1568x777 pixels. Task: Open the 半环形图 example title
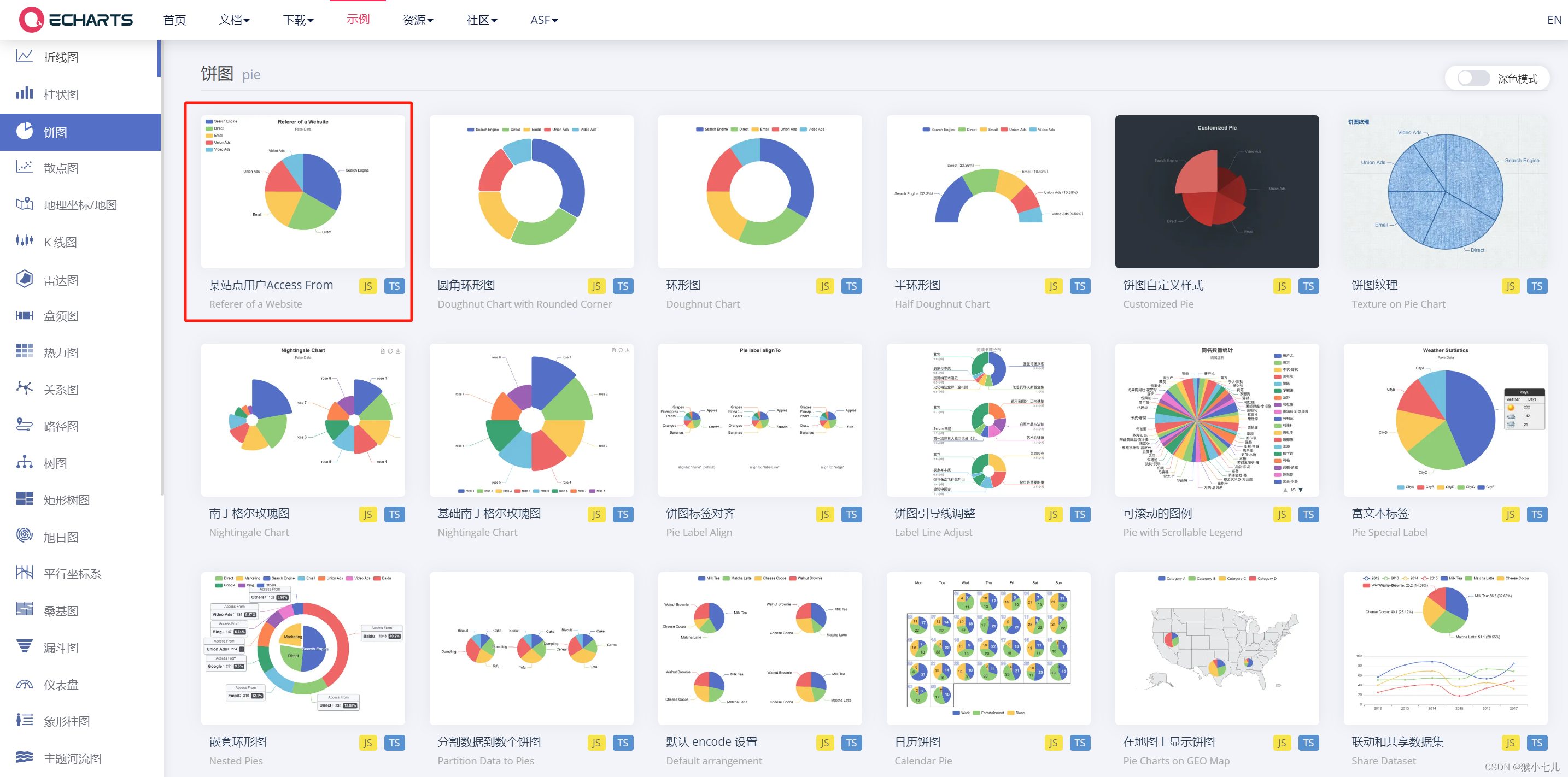[x=917, y=285]
